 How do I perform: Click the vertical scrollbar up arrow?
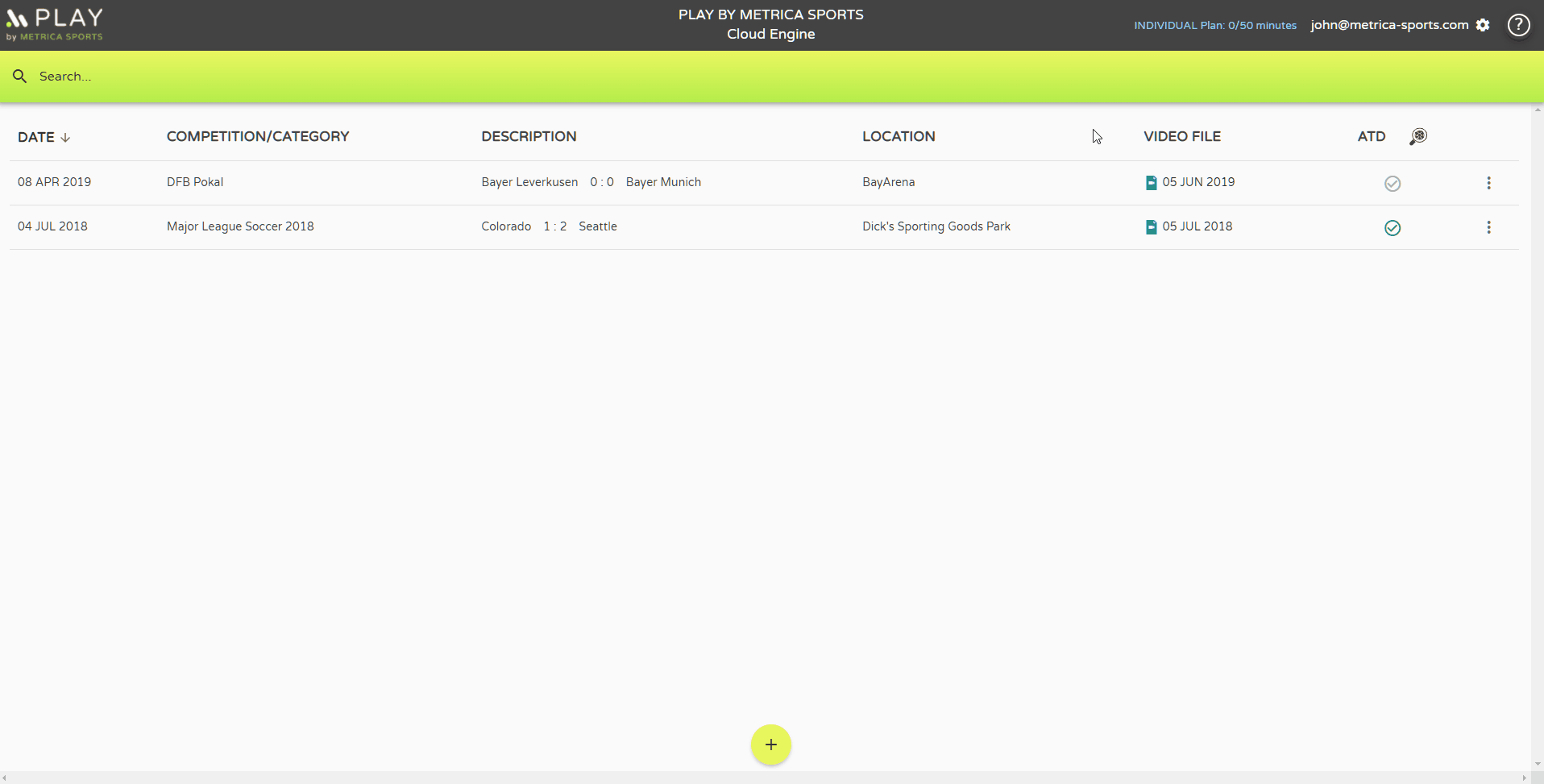(x=1538, y=110)
